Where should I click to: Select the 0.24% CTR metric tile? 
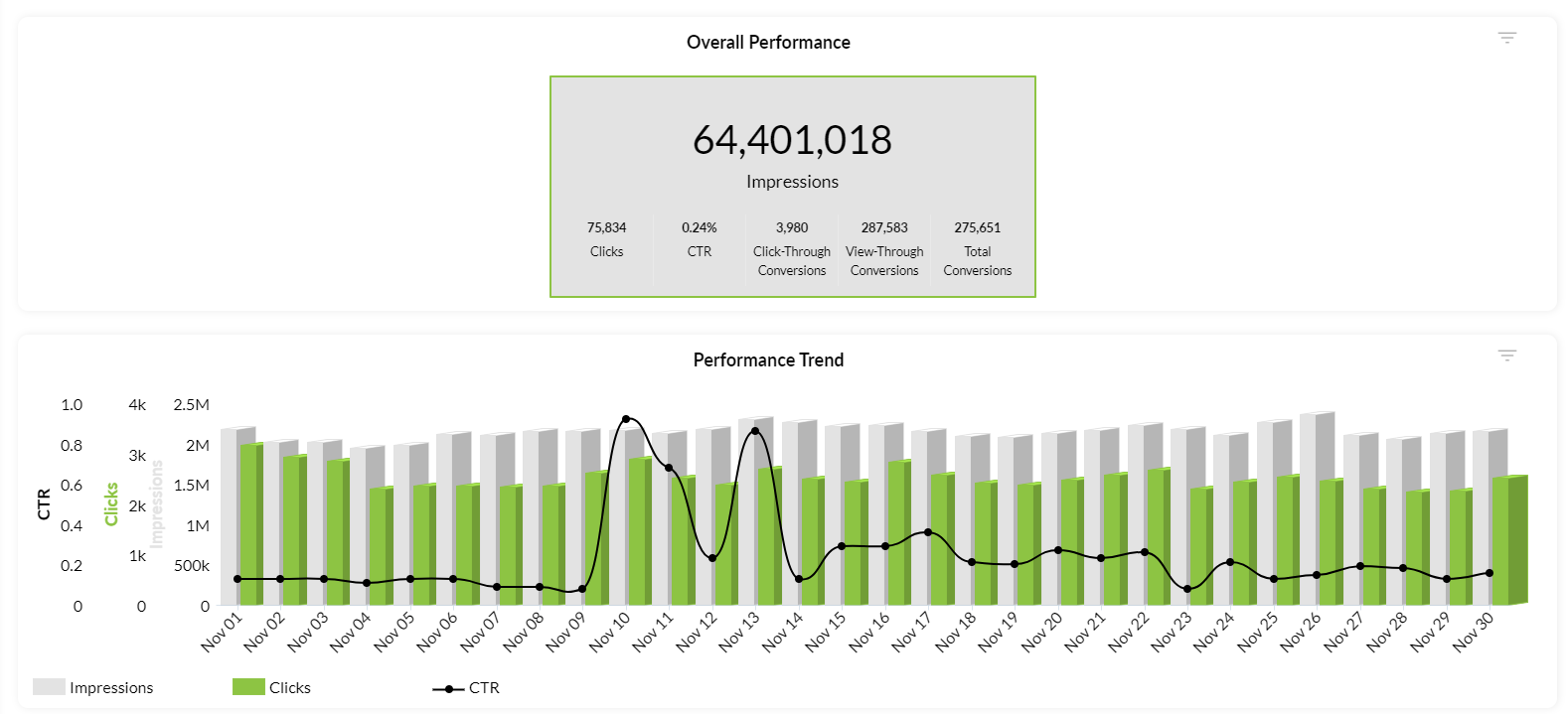(x=699, y=239)
